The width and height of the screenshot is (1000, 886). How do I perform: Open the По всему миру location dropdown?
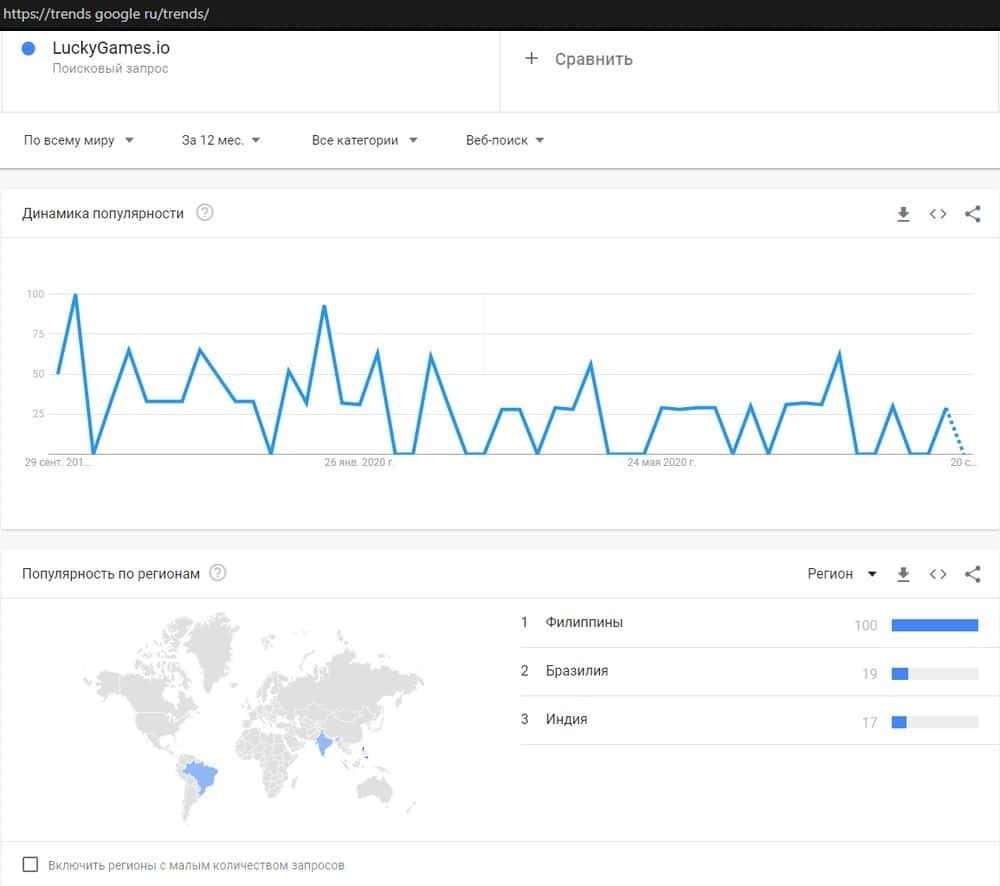click(79, 141)
